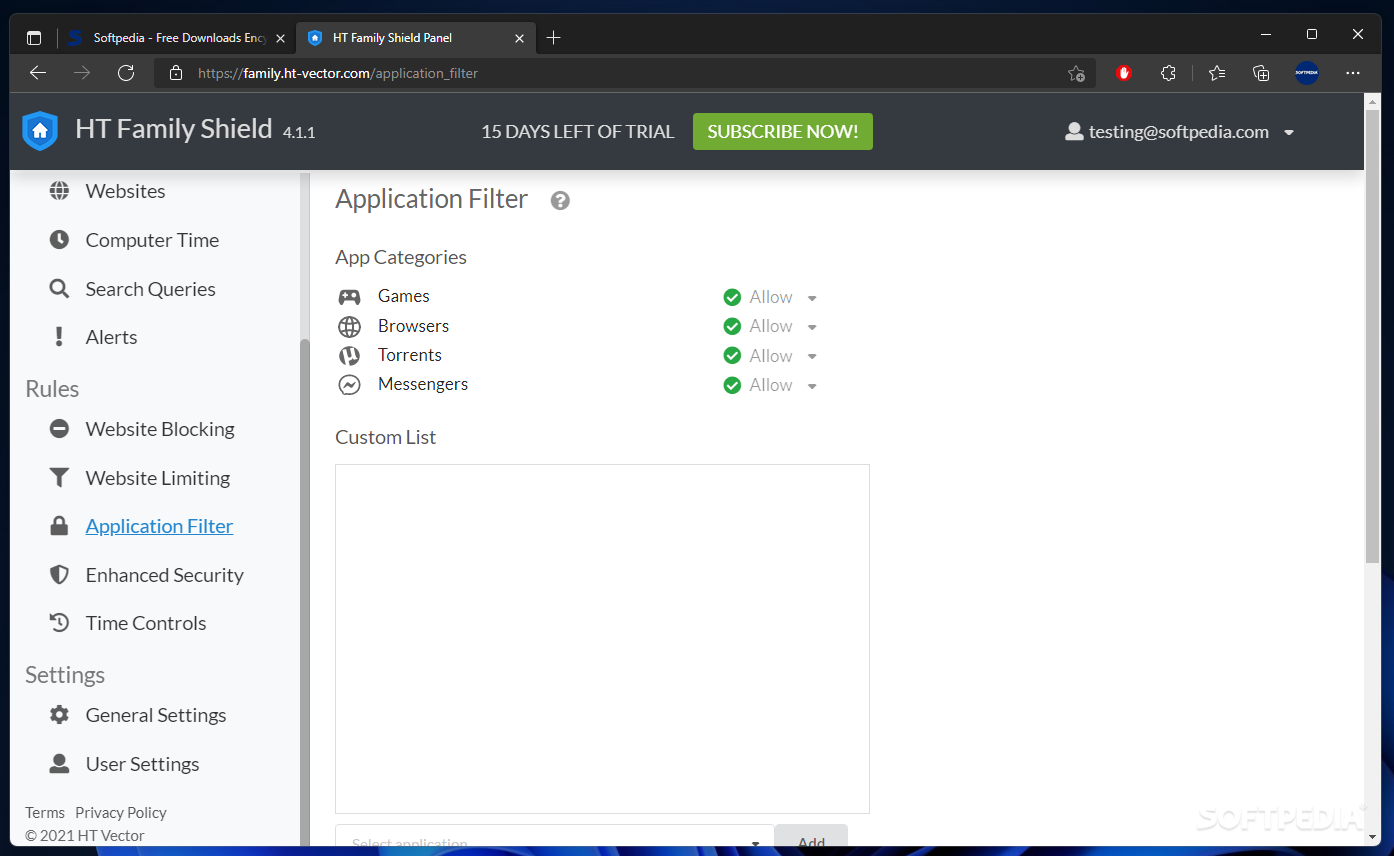Expand the Games Allow dropdown
Screen dimensions: 1394x856
click(x=812, y=298)
